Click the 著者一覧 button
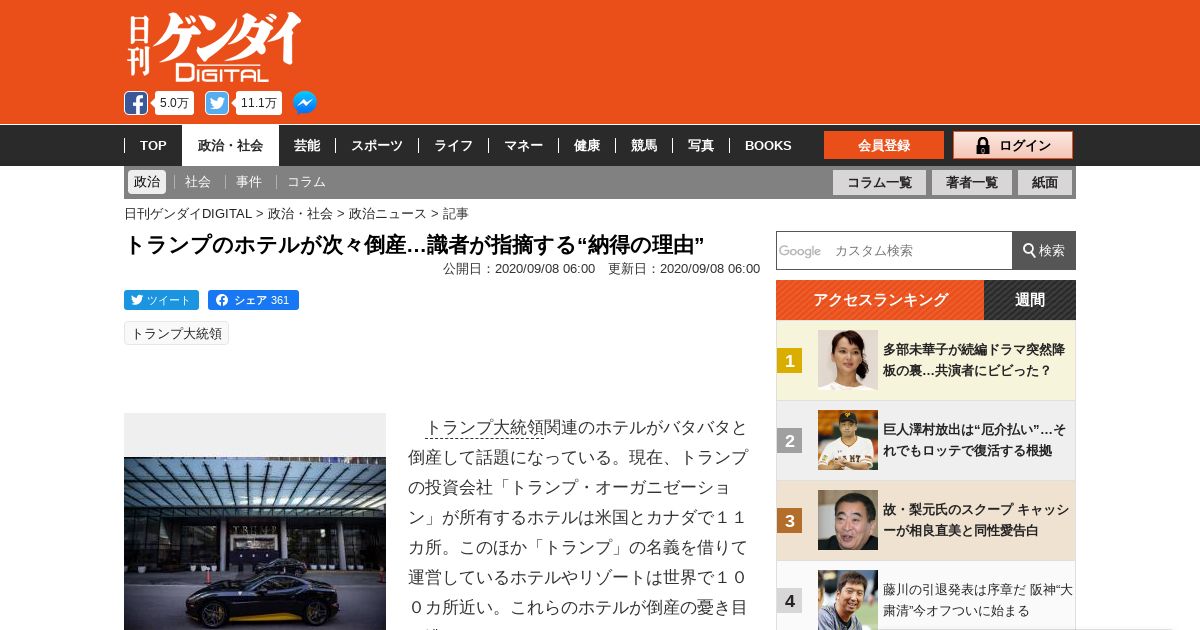Viewport: 1200px width, 630px height. tap(972, 182)
